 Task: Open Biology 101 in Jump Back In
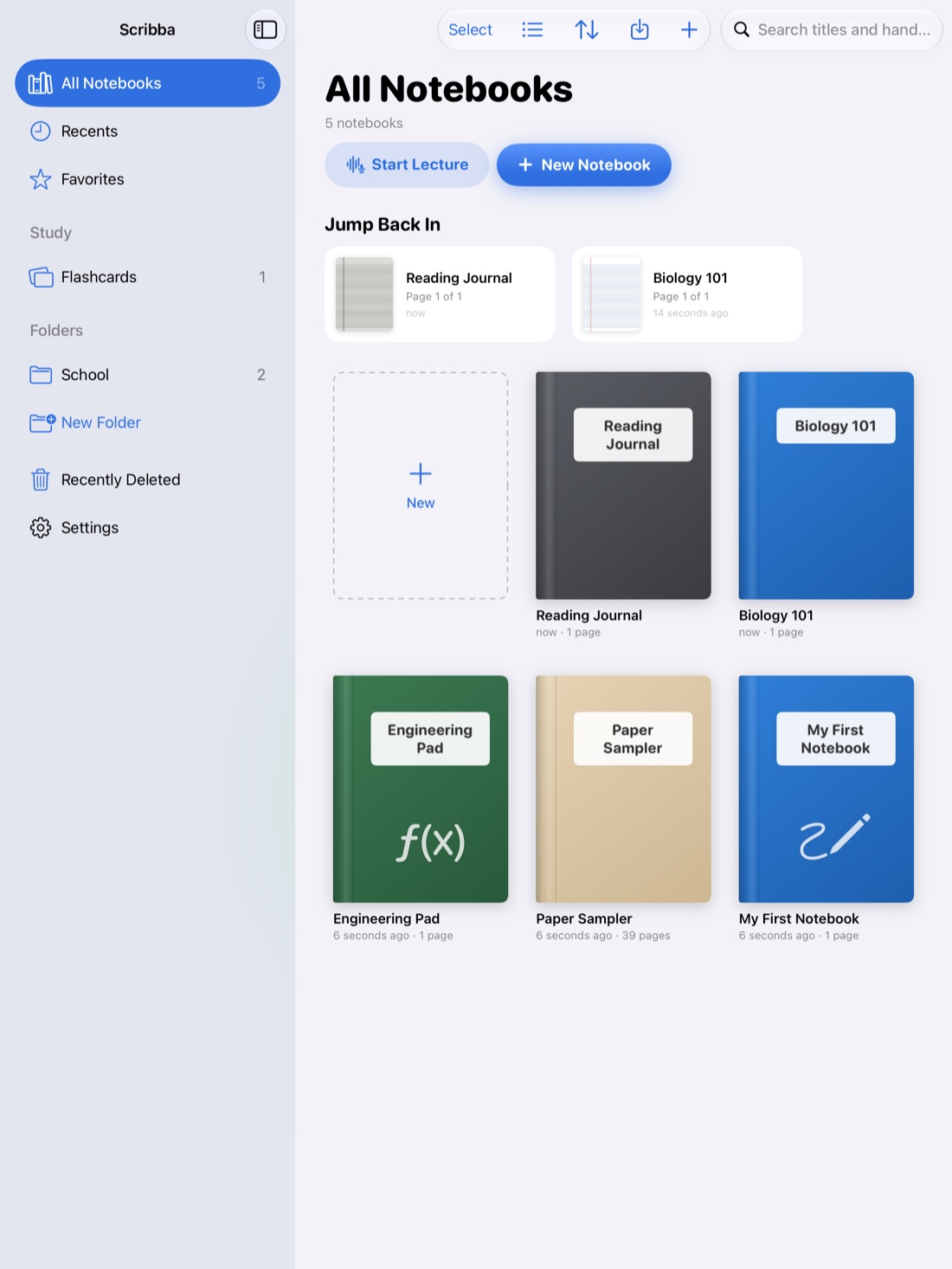(687, 294)
